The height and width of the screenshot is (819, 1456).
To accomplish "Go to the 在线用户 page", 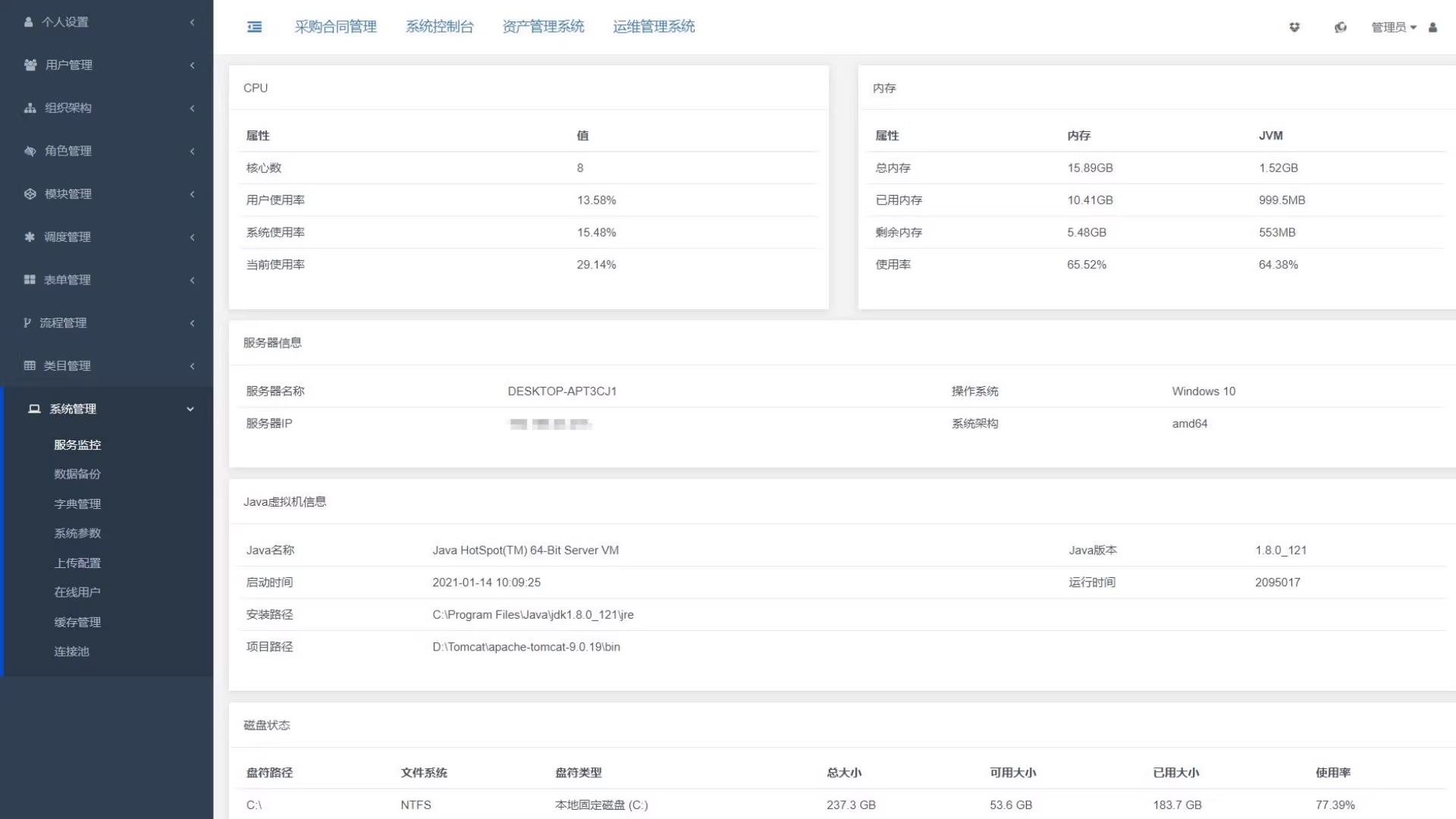I will click(x=77, y=592).
